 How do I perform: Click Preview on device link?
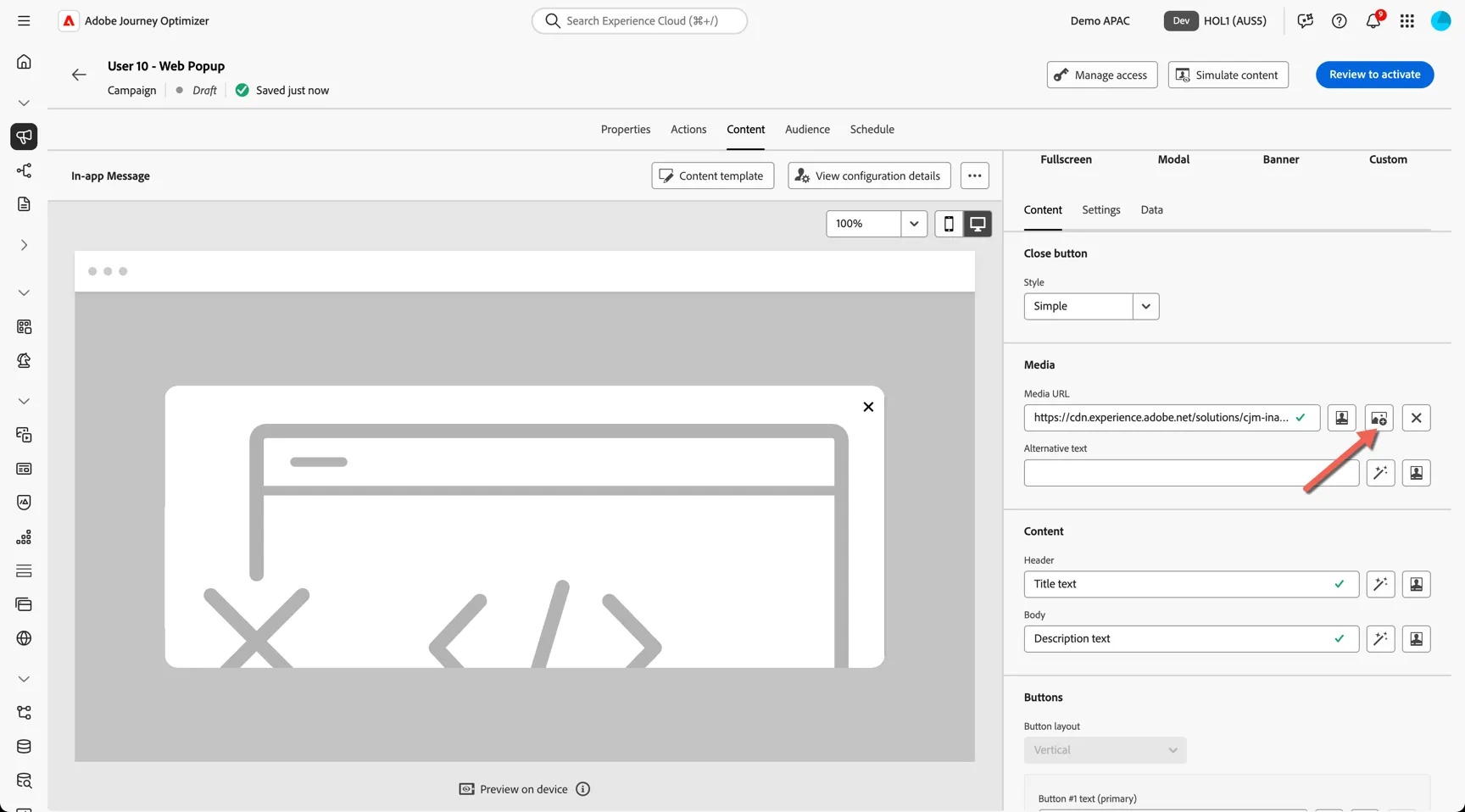[x=513, y=789]
